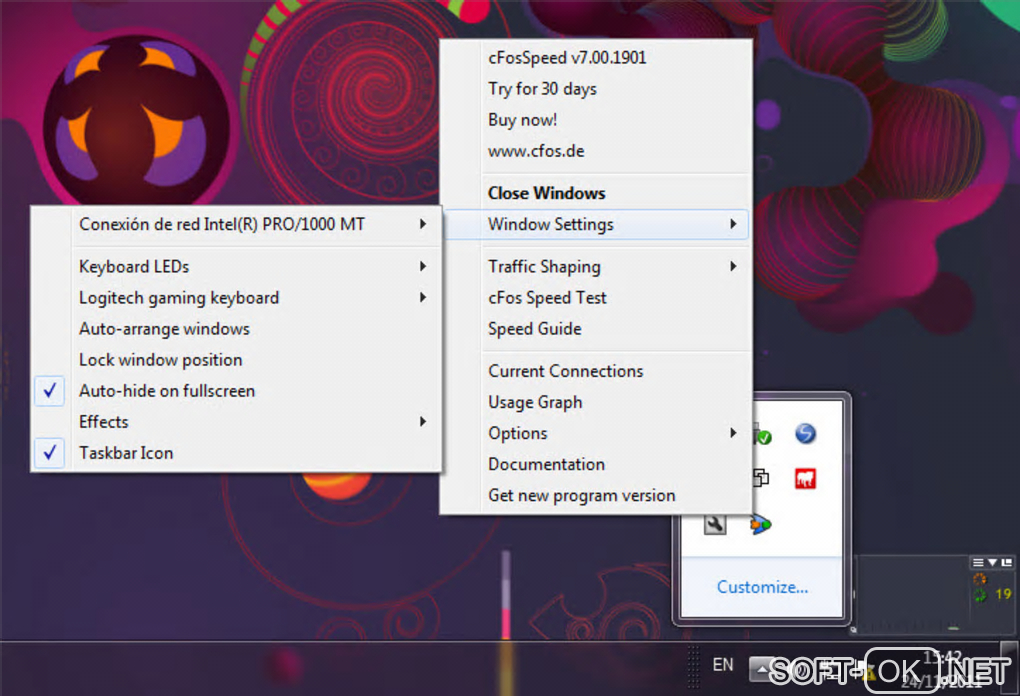The height and width of the screenshot is (696, 1020).
Task: Click Get new program version
Action: [x=597, y=496]
